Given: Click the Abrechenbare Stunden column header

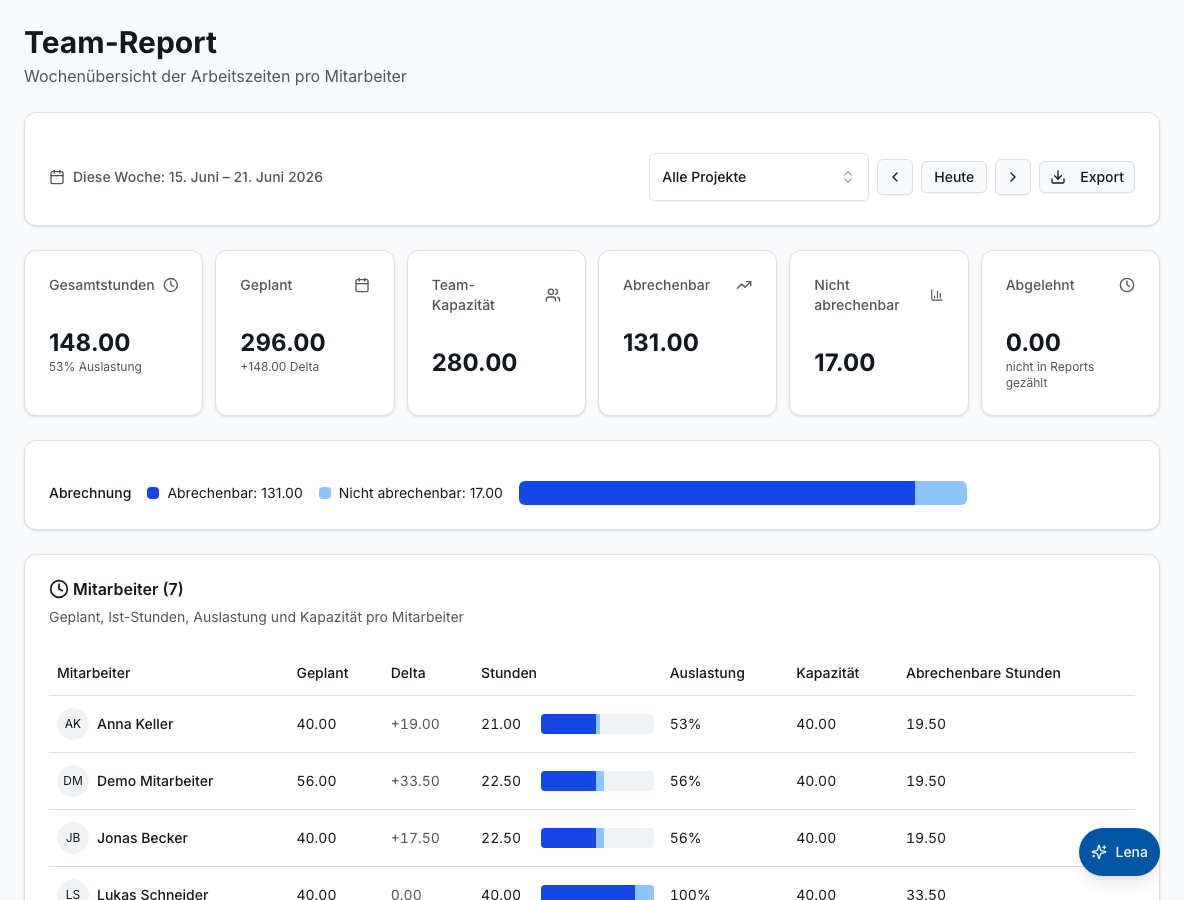Looking at the screenshot, I should pos(983,673).
